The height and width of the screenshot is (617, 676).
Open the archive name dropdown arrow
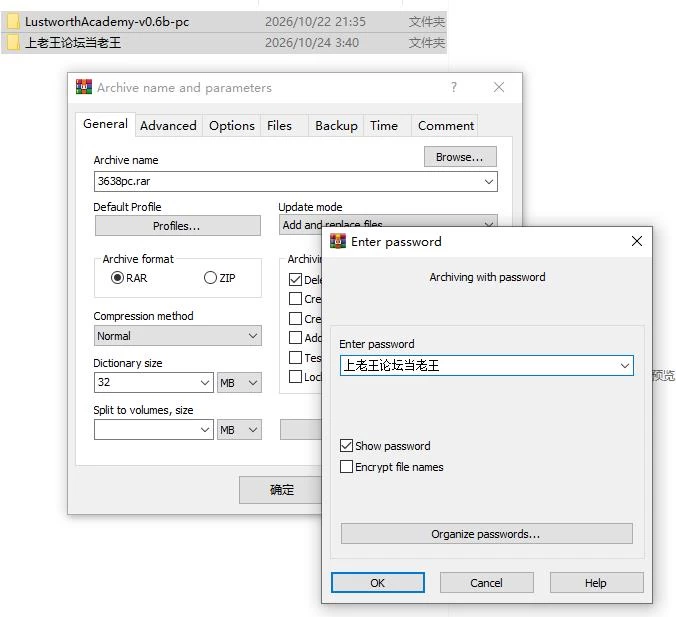tap(488, 182)
